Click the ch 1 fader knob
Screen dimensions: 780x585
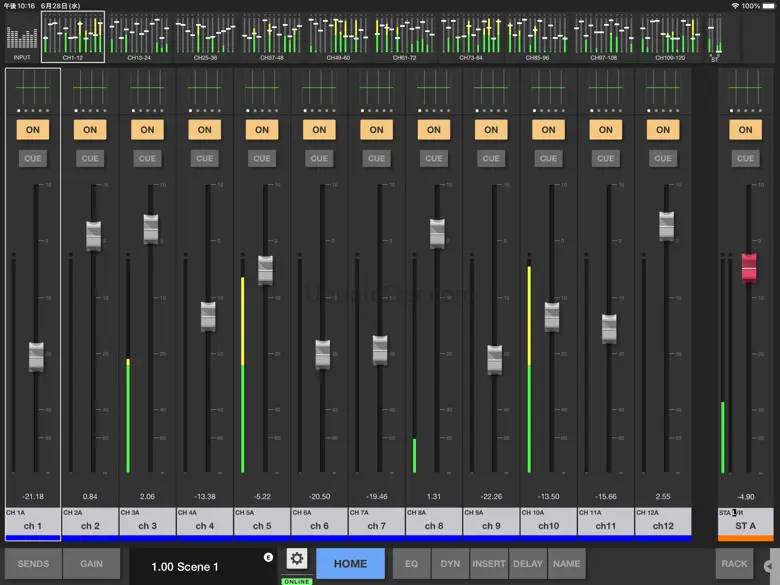(x=36, y=357)
